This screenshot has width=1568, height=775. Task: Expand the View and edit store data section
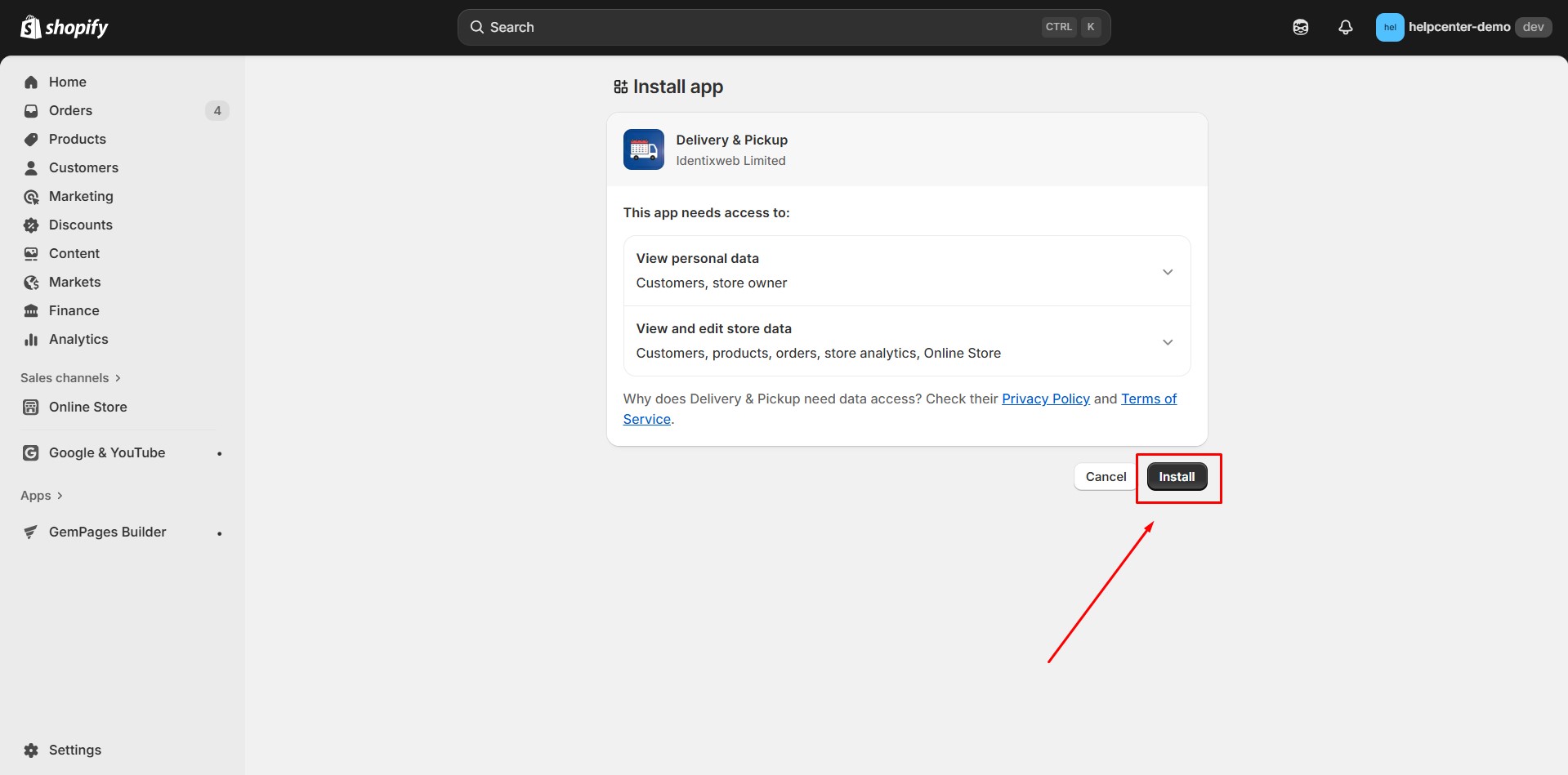click(x=1168, y=341)
